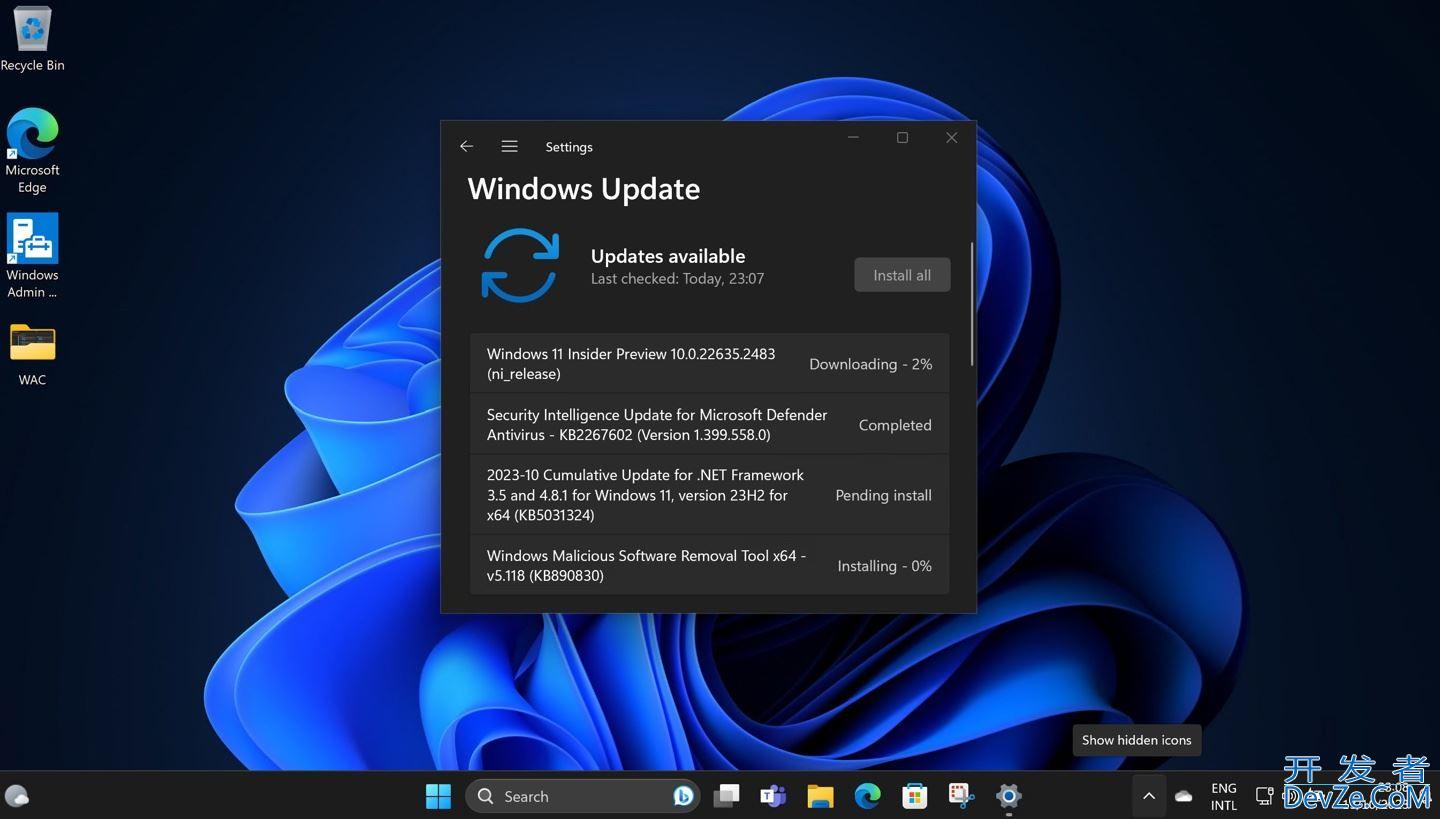The image size is (1440, 819).
Task: Click the Settings gear on the taskbar
Action: click(1008, 796)
